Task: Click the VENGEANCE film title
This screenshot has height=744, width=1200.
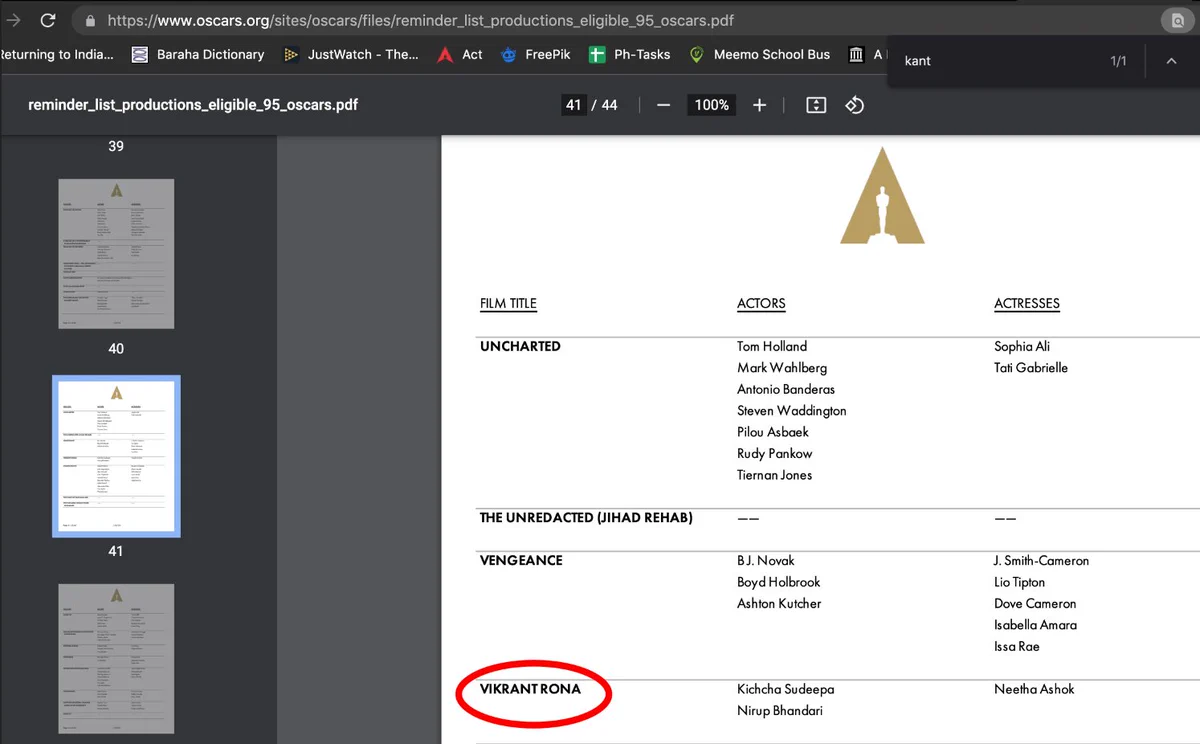Action: point(521,561)
